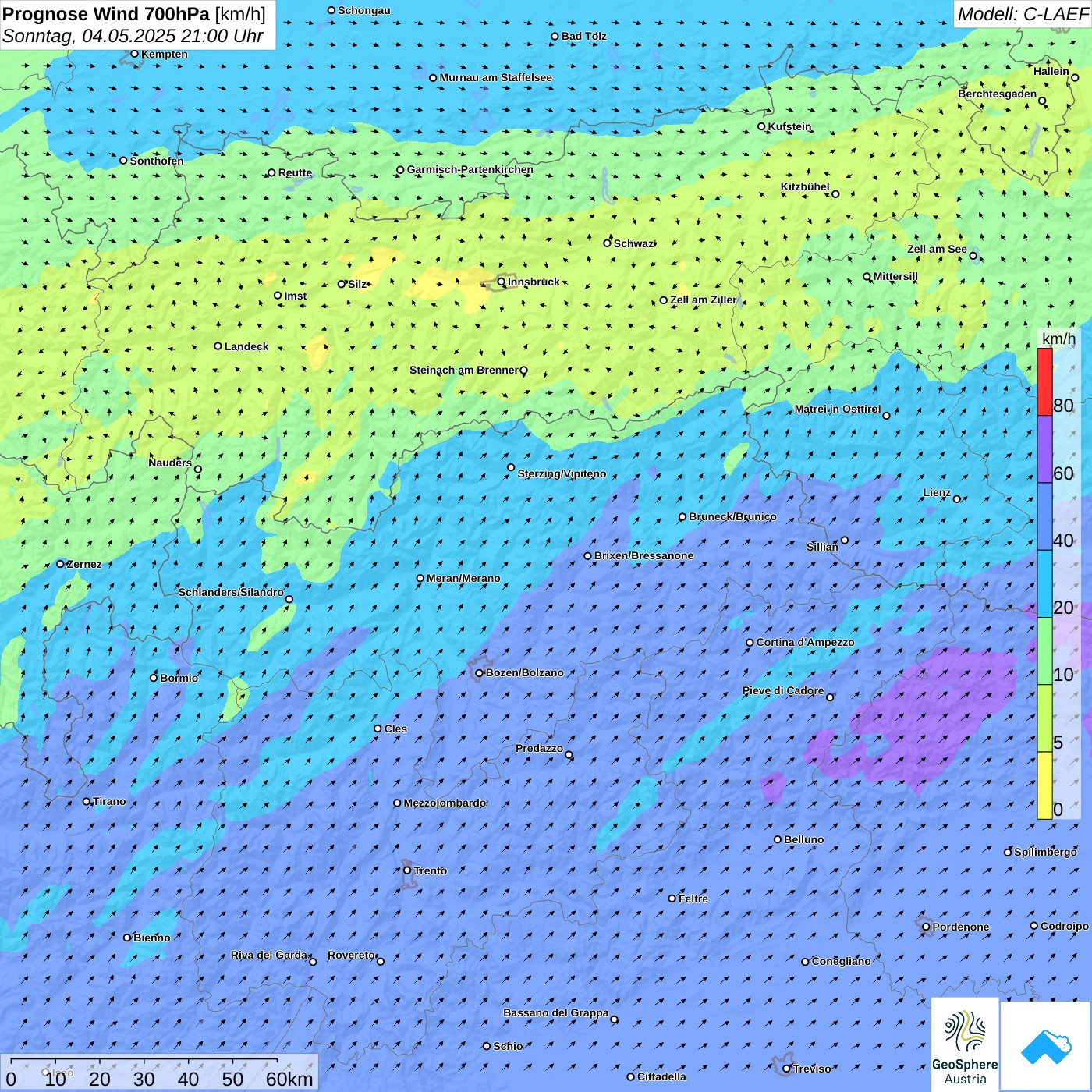Click the 'km/h' legend unit label
Image resolution: width=1092 pixels, height=1092 pixels.
tap(1058, 339)
